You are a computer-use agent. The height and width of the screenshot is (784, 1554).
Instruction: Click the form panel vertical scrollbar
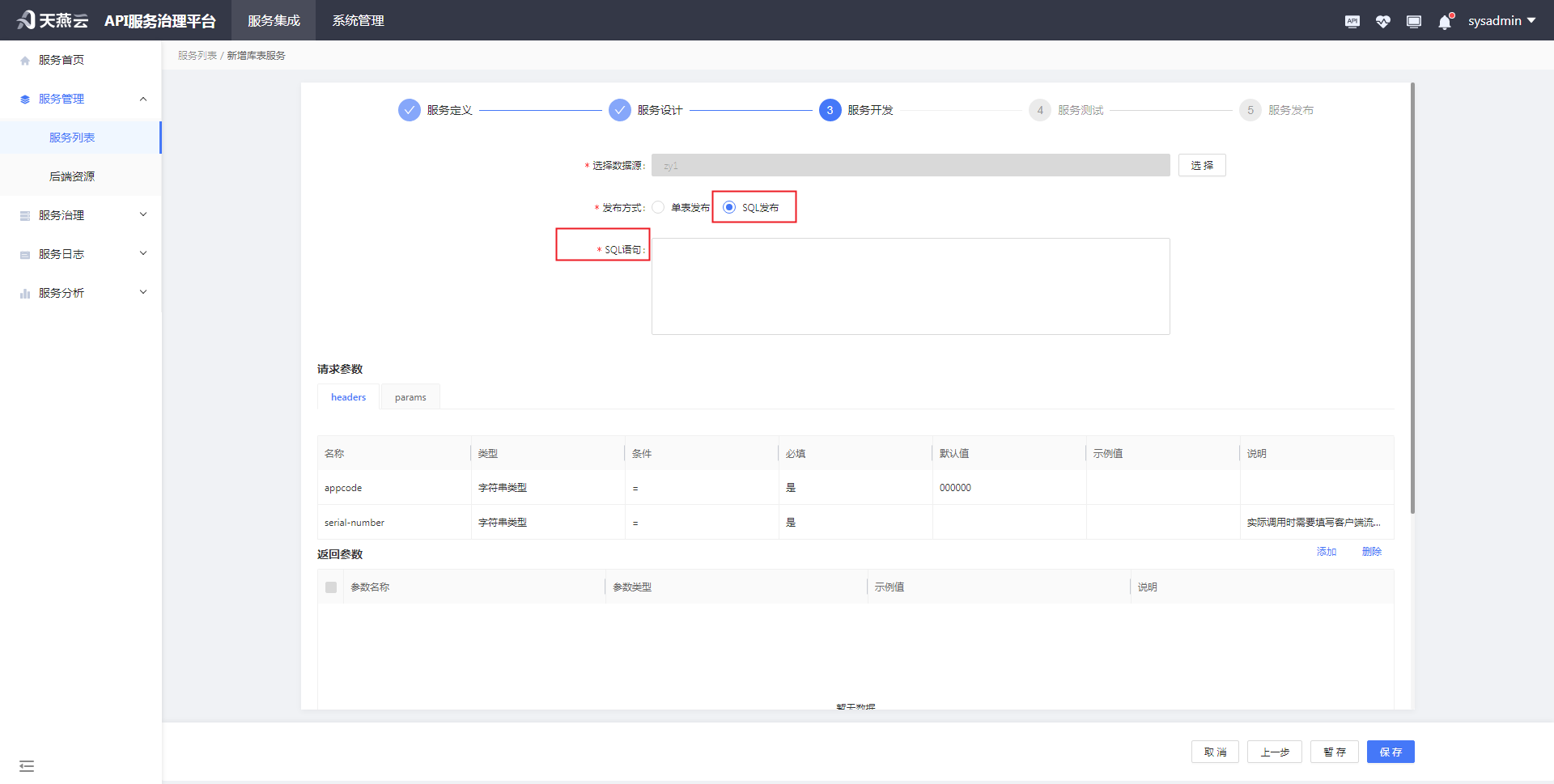[x=1412, y=299]
